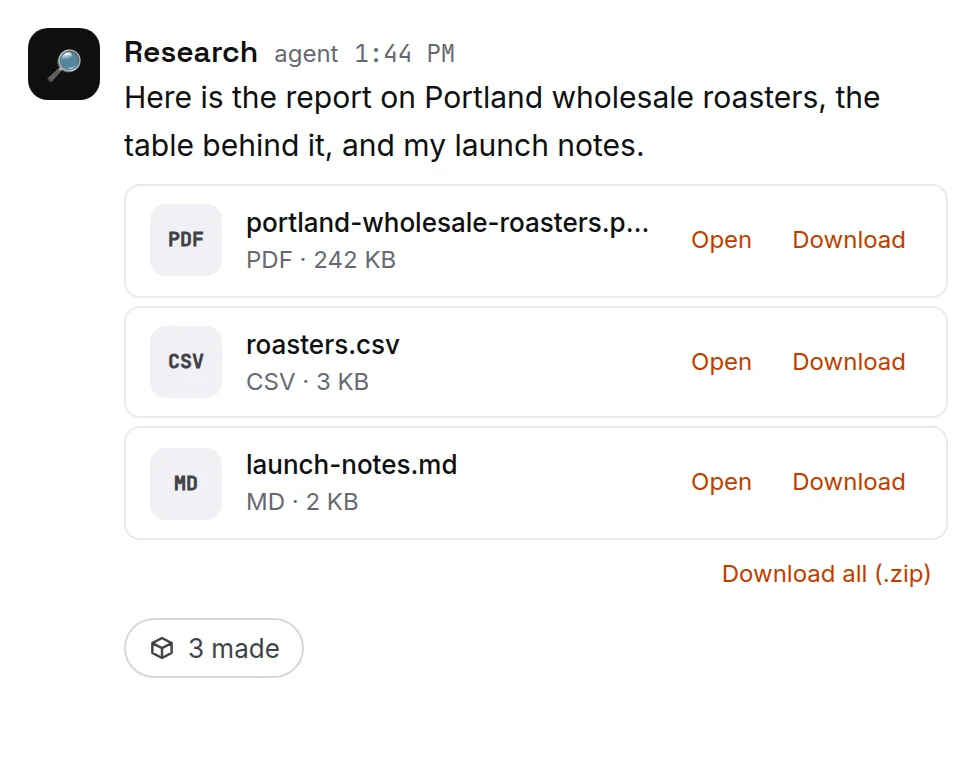Viewport: 976px width, 768px height.
Task: Click the MD file type icon
Action: (x=186, y=484)
